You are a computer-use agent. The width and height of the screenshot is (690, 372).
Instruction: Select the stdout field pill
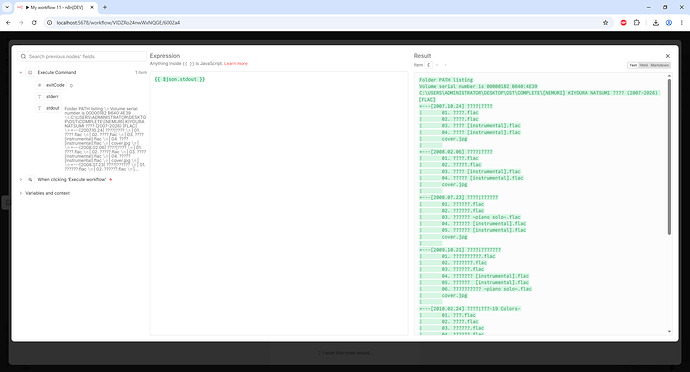tap(48, 108)
